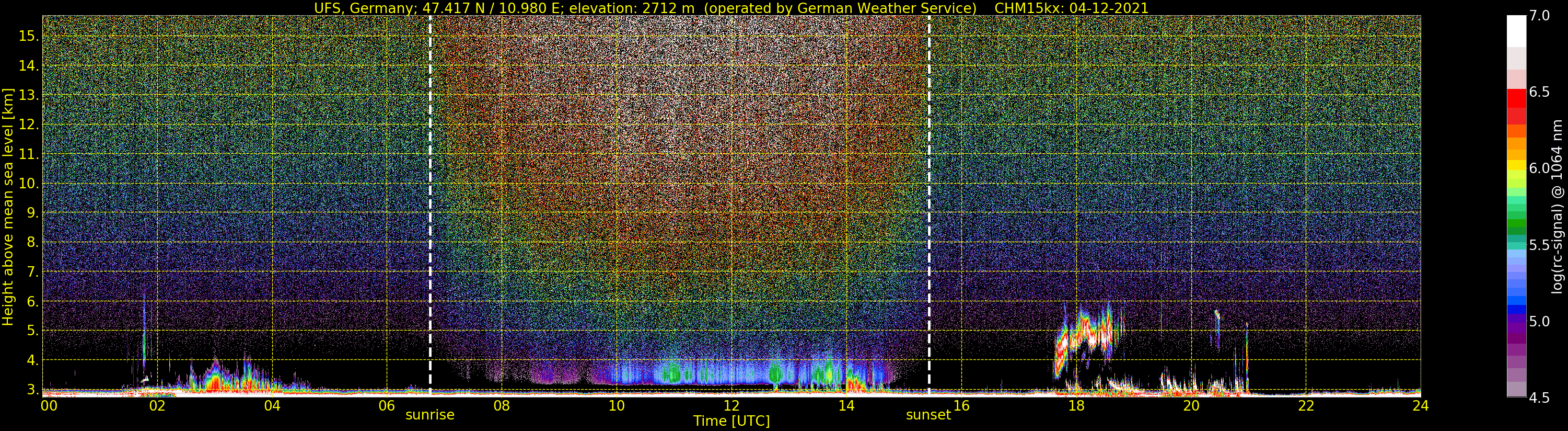The image size is (1568, 431).
Task: Click the '15.' height axis tick label
Action: pos(29,36)
